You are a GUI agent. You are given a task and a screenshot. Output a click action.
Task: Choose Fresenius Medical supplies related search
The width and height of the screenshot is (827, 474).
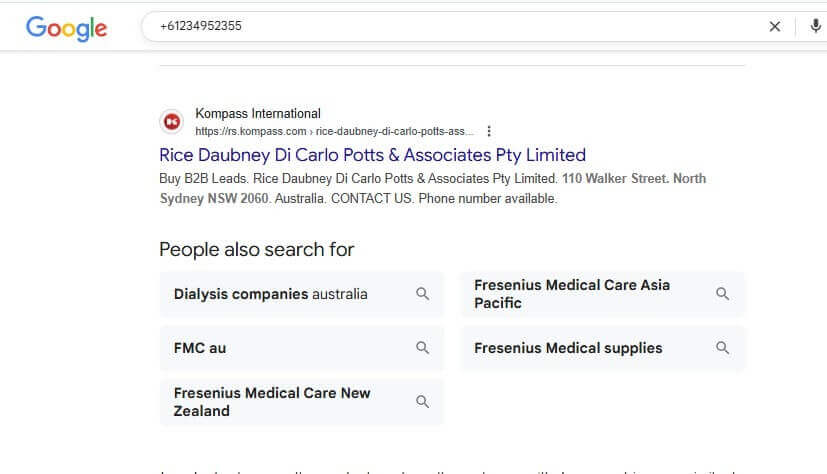point(568,348)
